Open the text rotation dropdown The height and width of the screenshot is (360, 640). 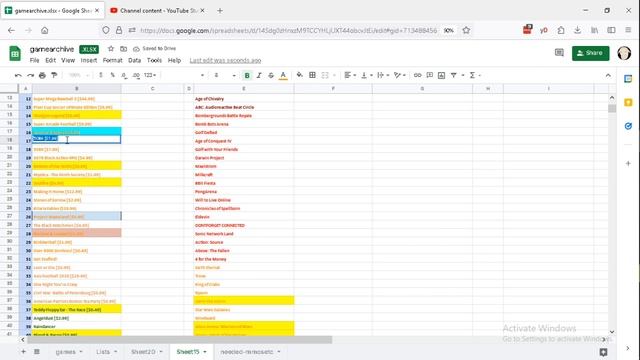[399, 75]
